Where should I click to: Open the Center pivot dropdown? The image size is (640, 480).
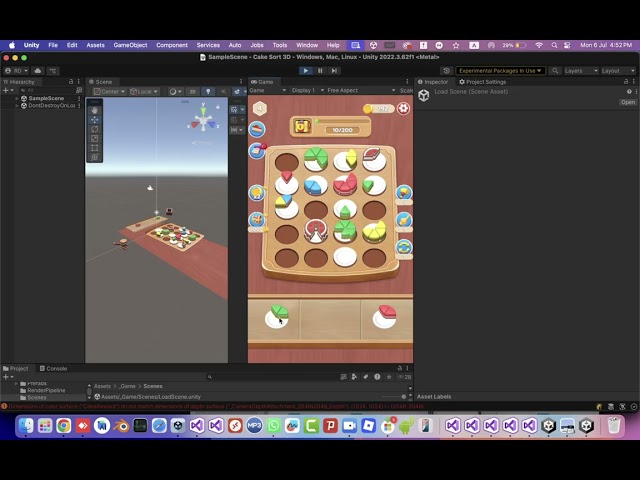pos(109,91)
